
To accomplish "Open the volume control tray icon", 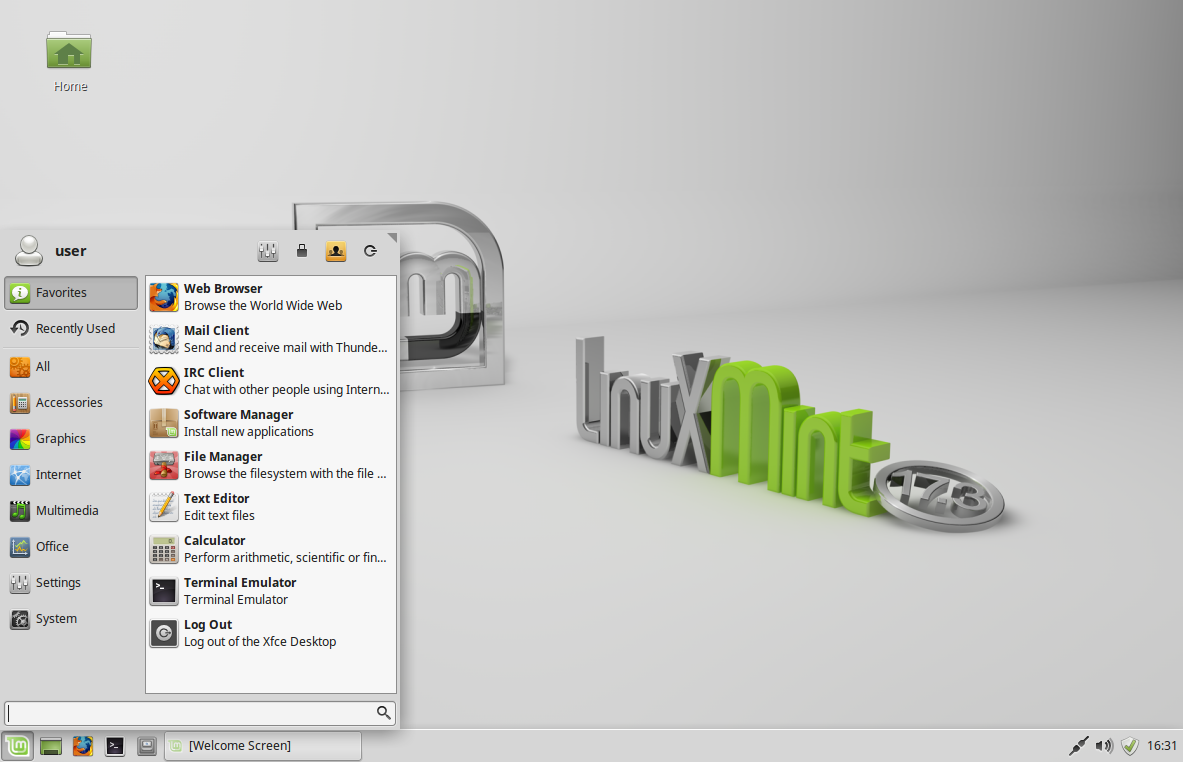I will (x=1104, y=746).
